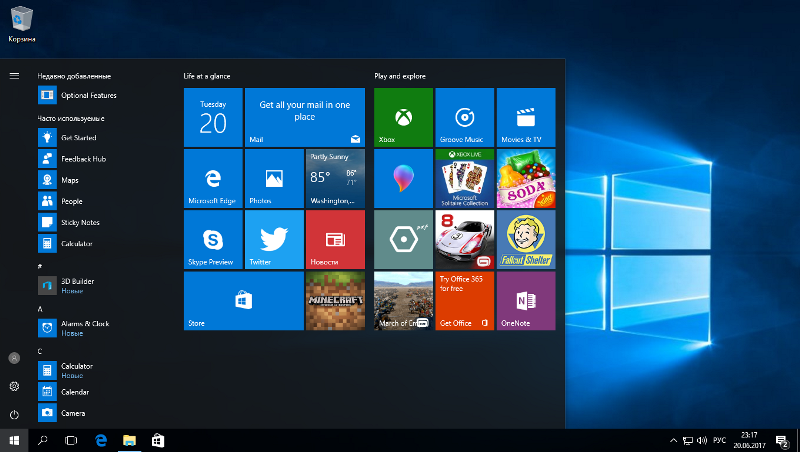Click the Life at a glance group title
Image resolution: width=800 pixels, height=452 pixels.
point(207,76)
